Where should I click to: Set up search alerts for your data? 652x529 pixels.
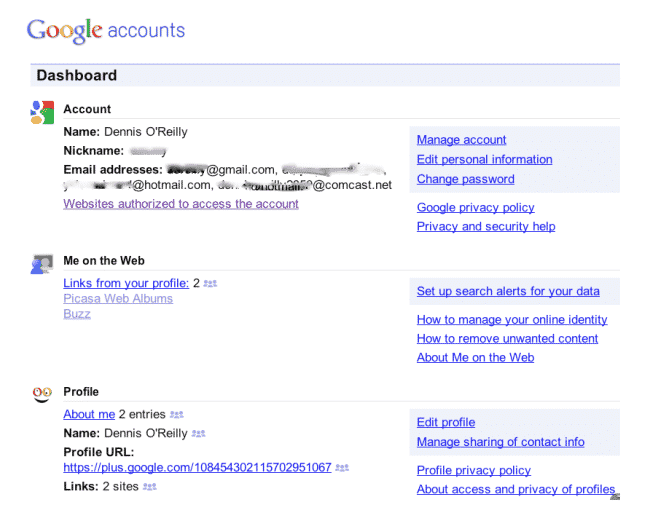pyautogui.click(x=508, y=291)
